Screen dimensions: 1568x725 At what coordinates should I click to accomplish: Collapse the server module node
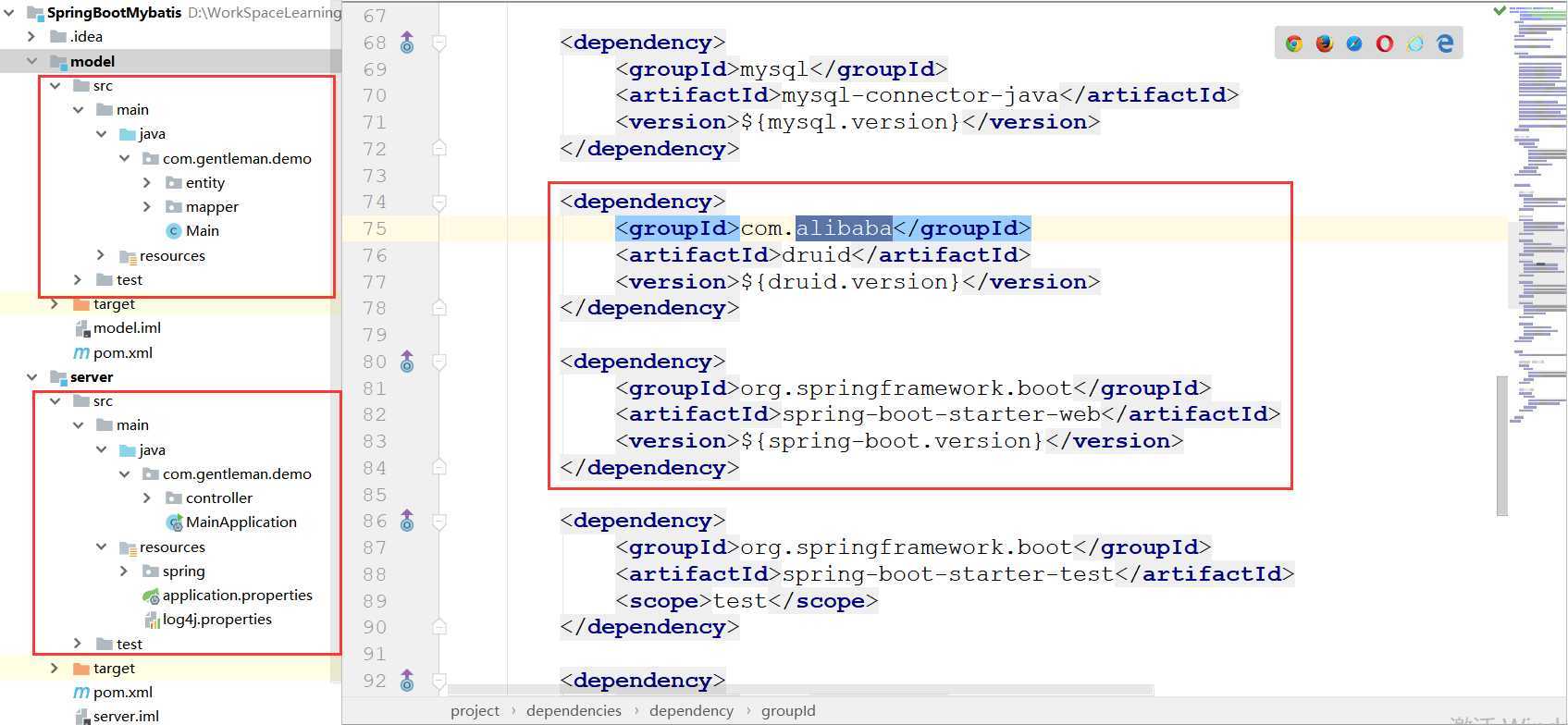tap(32, 377)
